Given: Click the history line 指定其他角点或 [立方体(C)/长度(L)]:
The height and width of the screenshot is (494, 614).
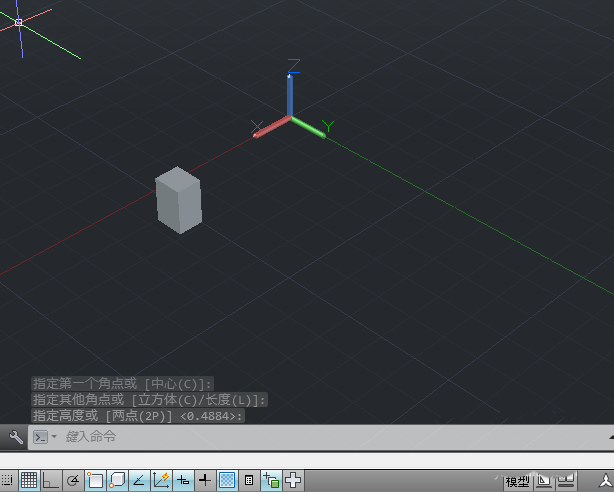Looking at the screenshot, I should pos(150,400).
